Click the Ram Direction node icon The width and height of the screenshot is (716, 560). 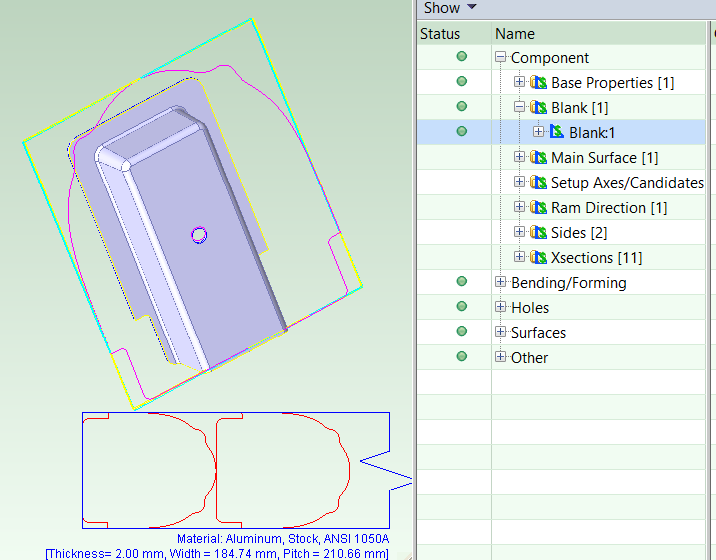[539, 208]
